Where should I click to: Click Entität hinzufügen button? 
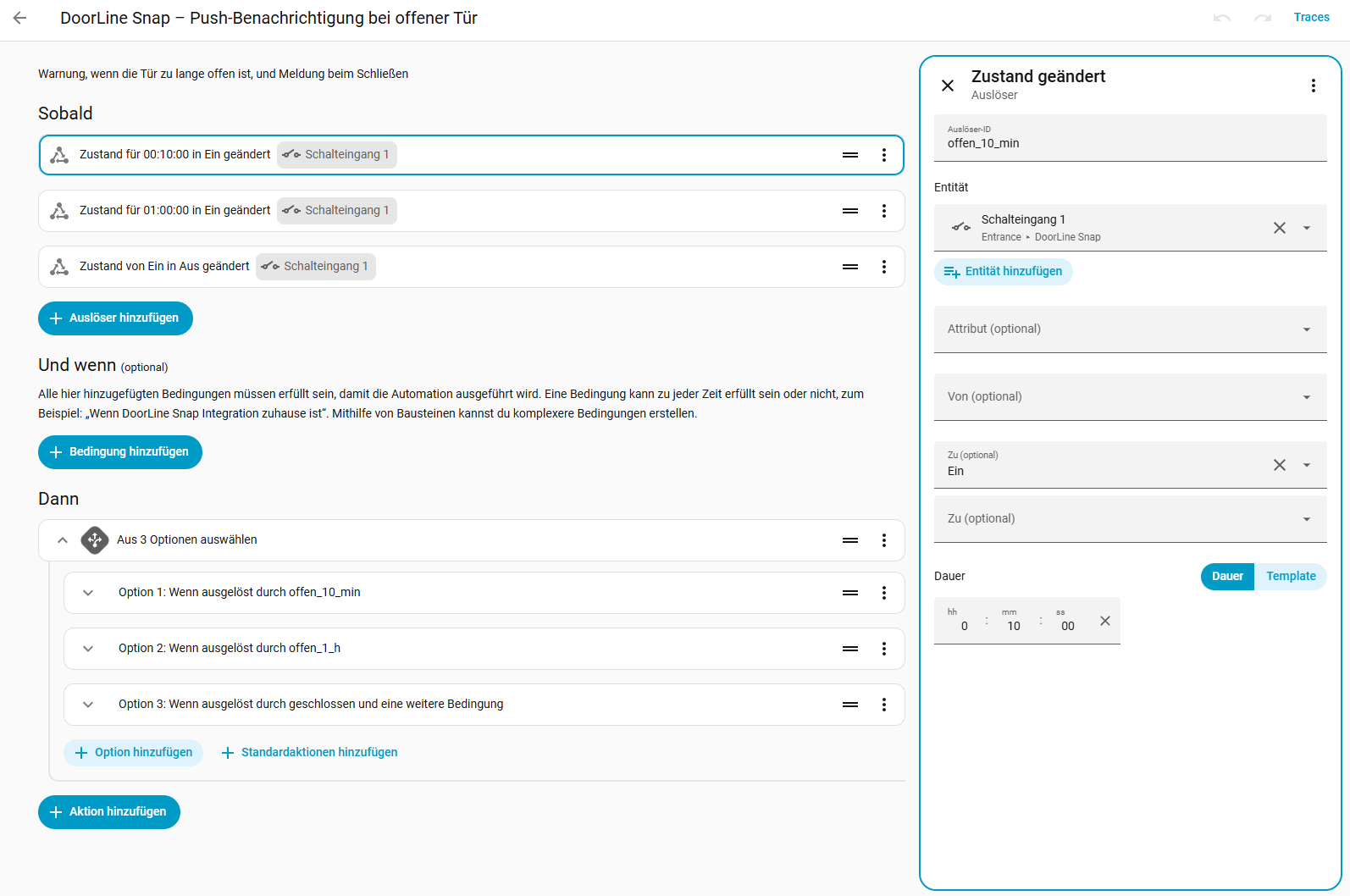coord(1003,272)
